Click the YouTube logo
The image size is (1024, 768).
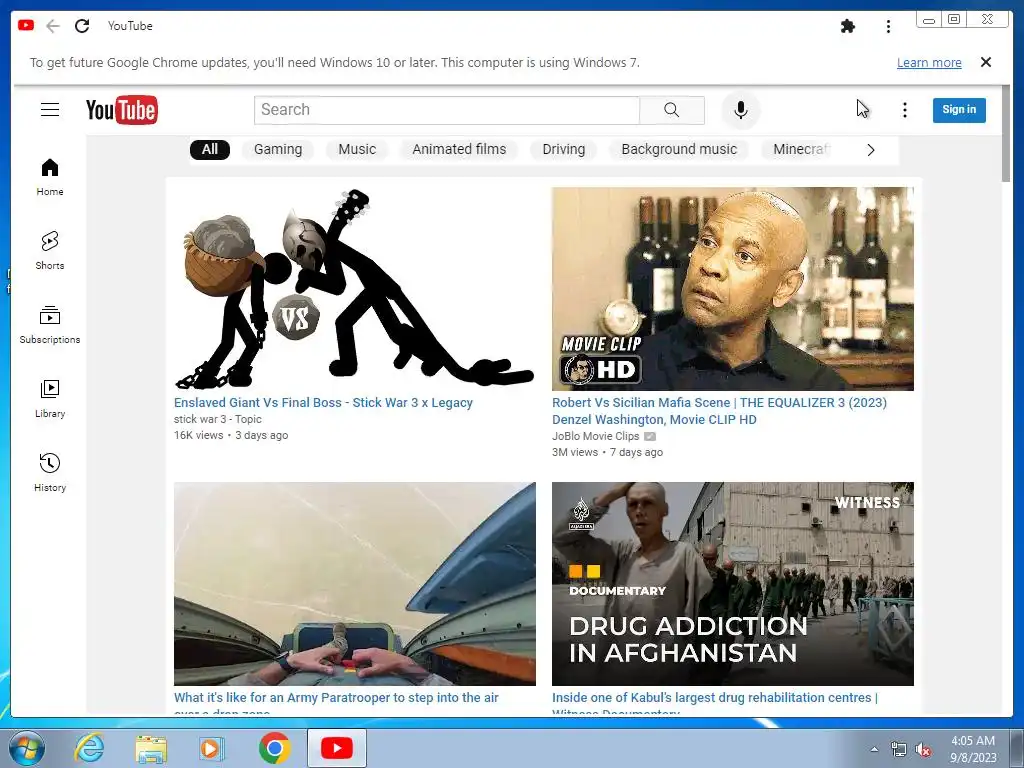[121, 110]
